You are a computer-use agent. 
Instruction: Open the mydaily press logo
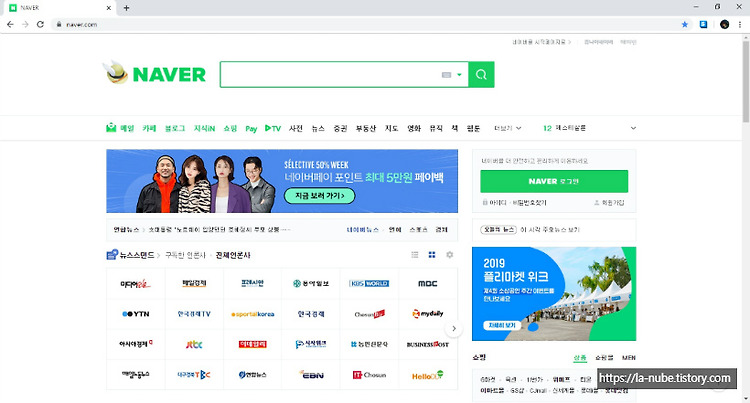pyautogui.click(x=428, y=314)
